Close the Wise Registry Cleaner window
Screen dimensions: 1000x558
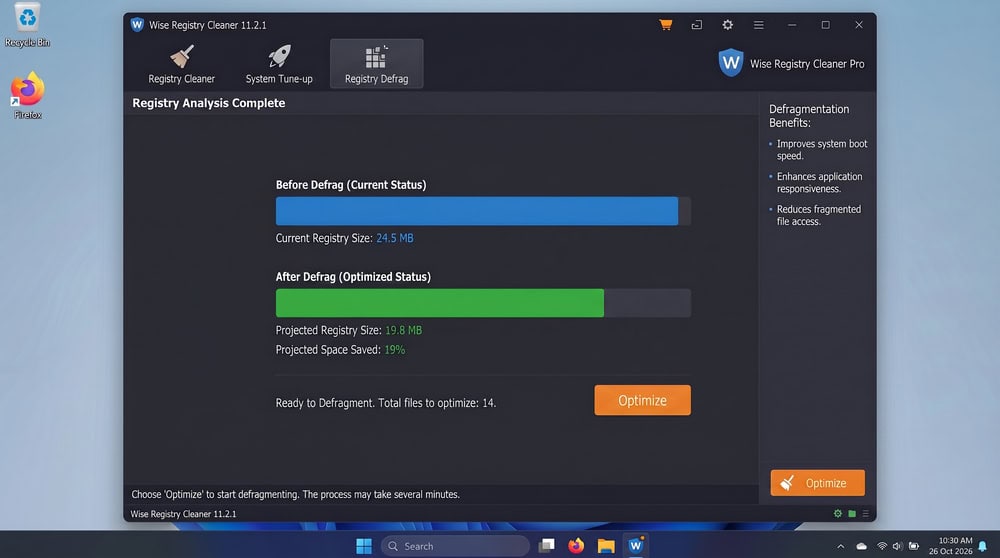859,25
